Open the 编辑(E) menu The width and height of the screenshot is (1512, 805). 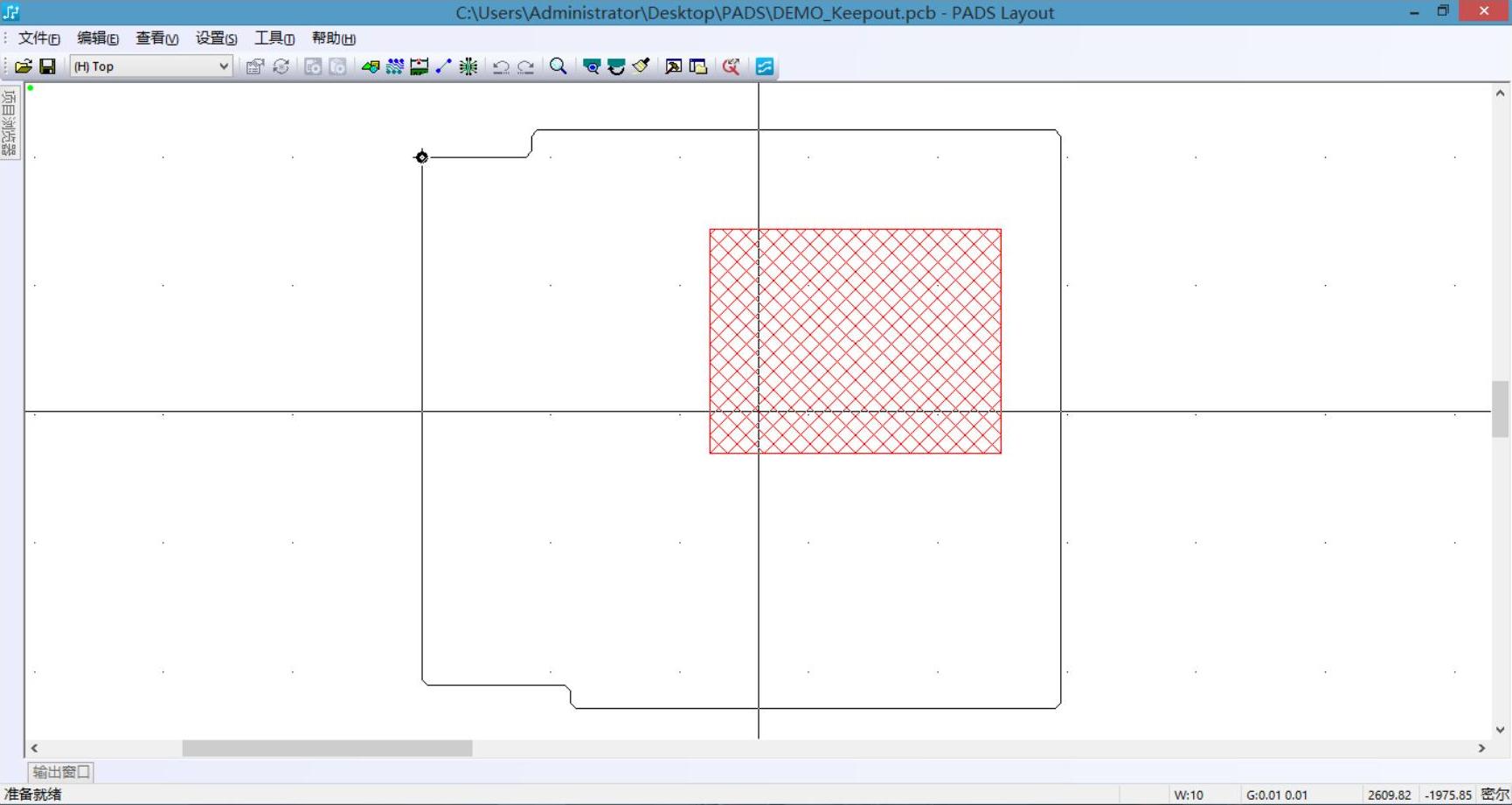[x=98, y=38]
